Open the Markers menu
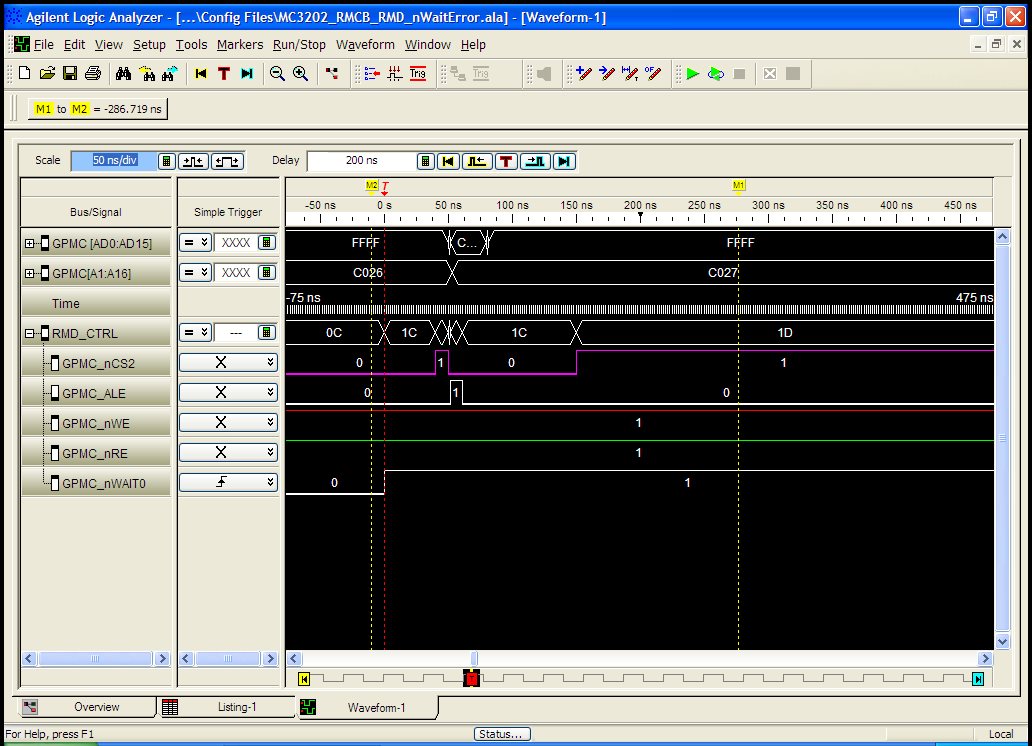This screenshot has width=1032, height=746. pyautogui.click(x=240, y=45)
